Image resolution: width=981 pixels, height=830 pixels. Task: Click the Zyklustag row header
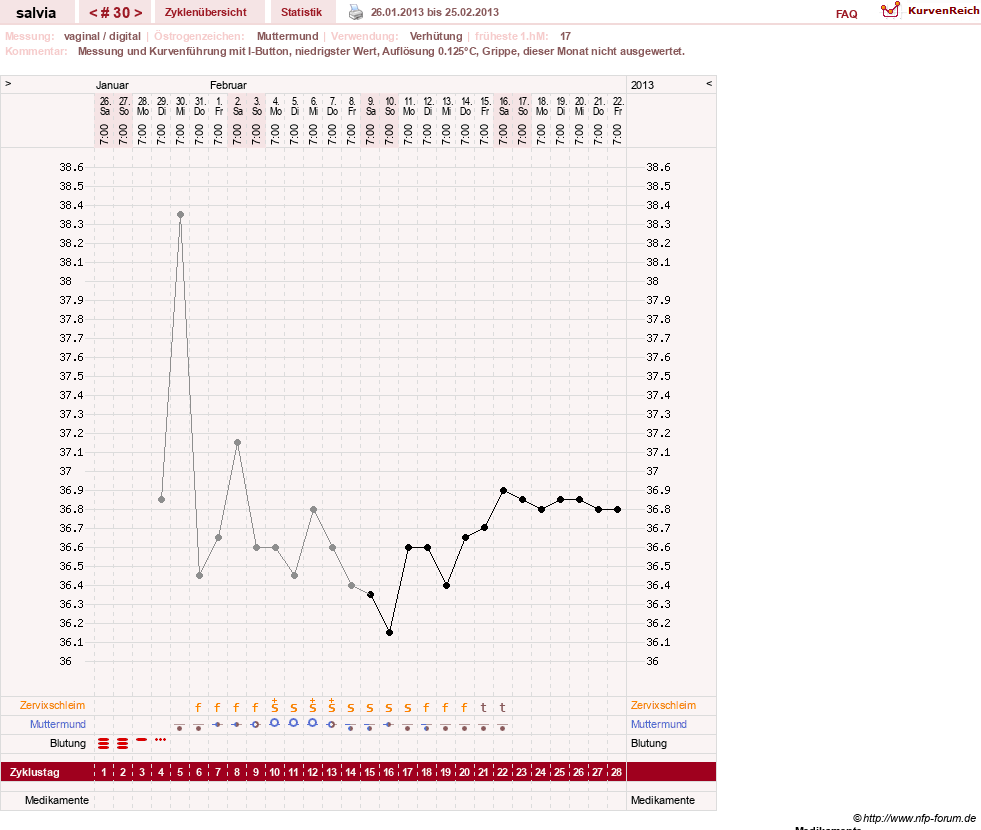35,772
